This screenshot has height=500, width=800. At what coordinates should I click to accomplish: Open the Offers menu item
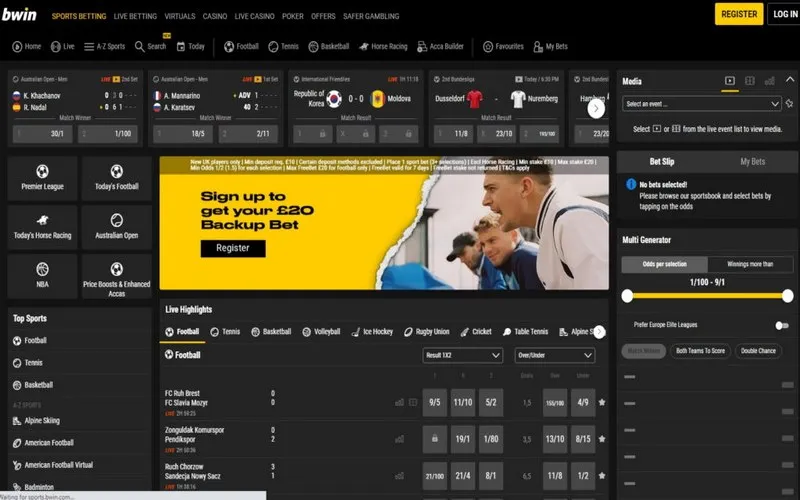323,16
